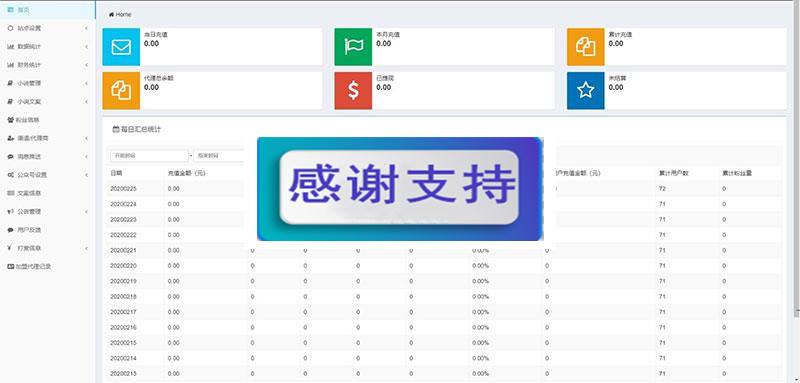Click the blue star icon for 未结算
The width and height of the screenshot is (800, 383).
pos(585,91)
